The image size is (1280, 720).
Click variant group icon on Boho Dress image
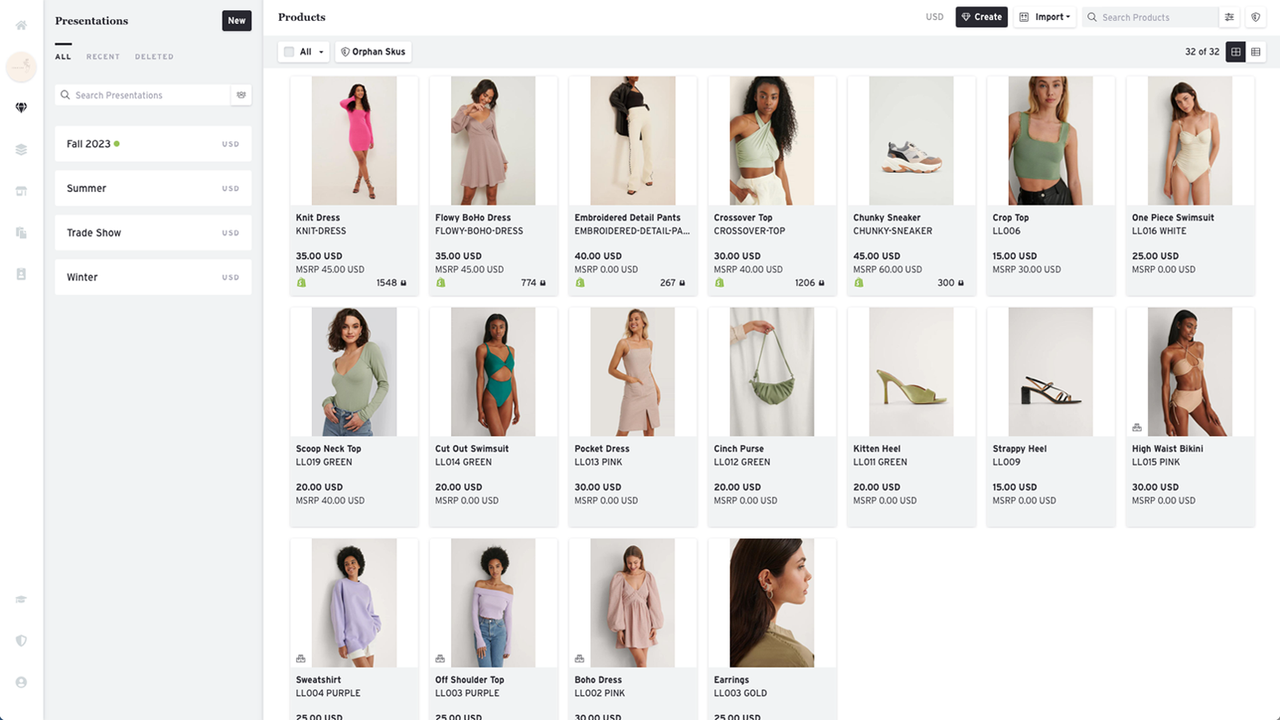pos(580,658)
